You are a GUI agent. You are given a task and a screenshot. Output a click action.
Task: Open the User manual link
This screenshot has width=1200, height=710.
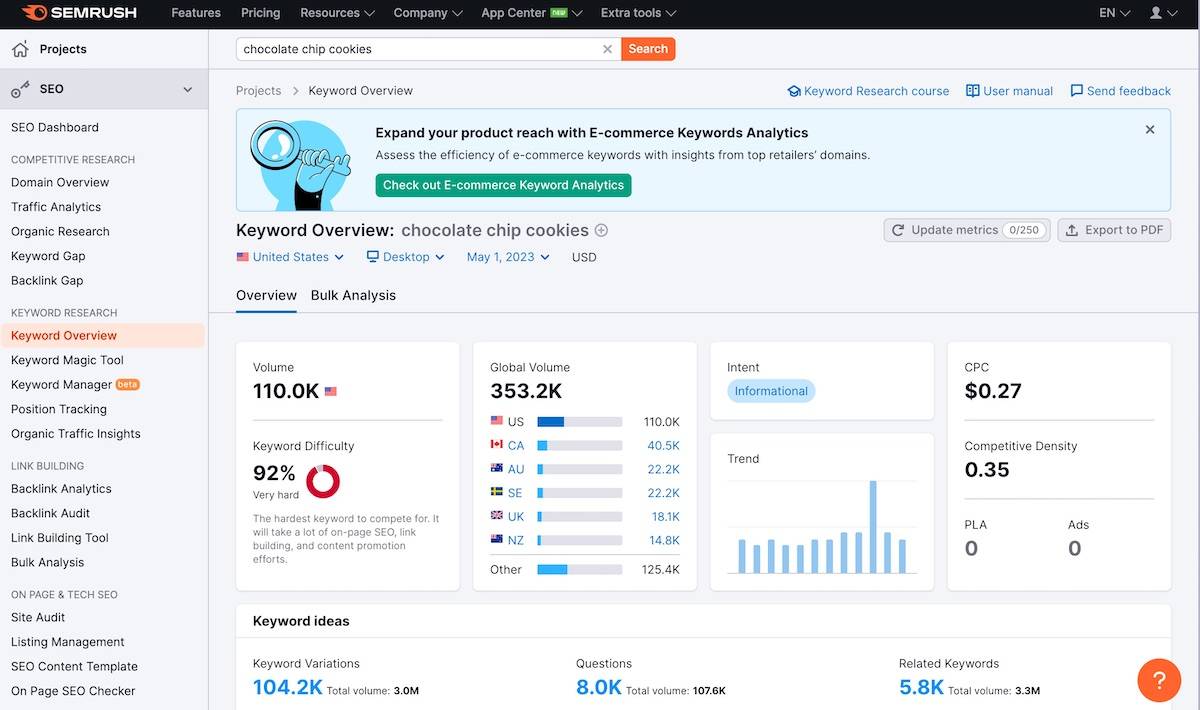coord(1009,91)
